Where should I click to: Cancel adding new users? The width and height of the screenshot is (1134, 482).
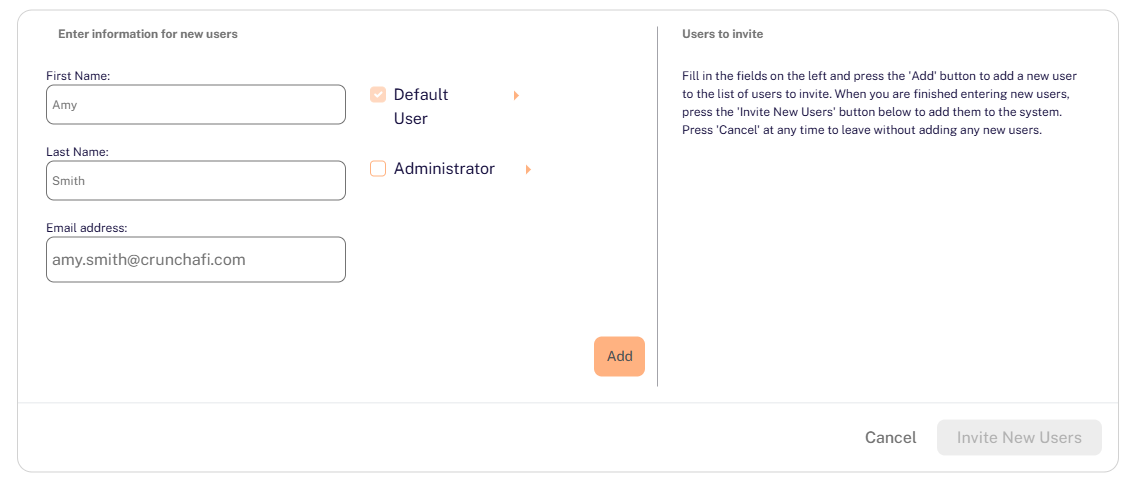tap(890, 437)
